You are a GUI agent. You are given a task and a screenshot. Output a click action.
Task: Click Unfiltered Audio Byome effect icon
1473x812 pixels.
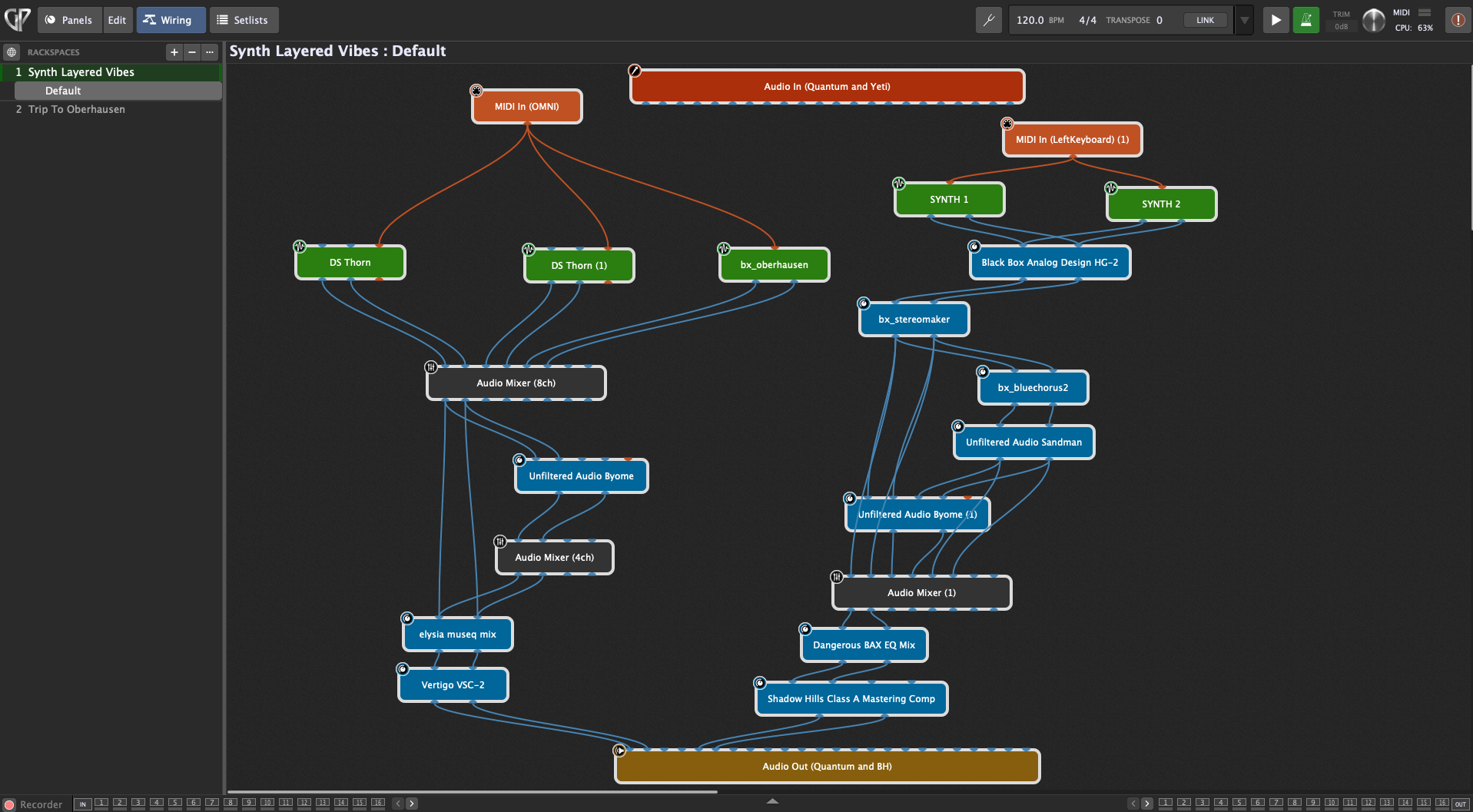click(x=519, y=460)
